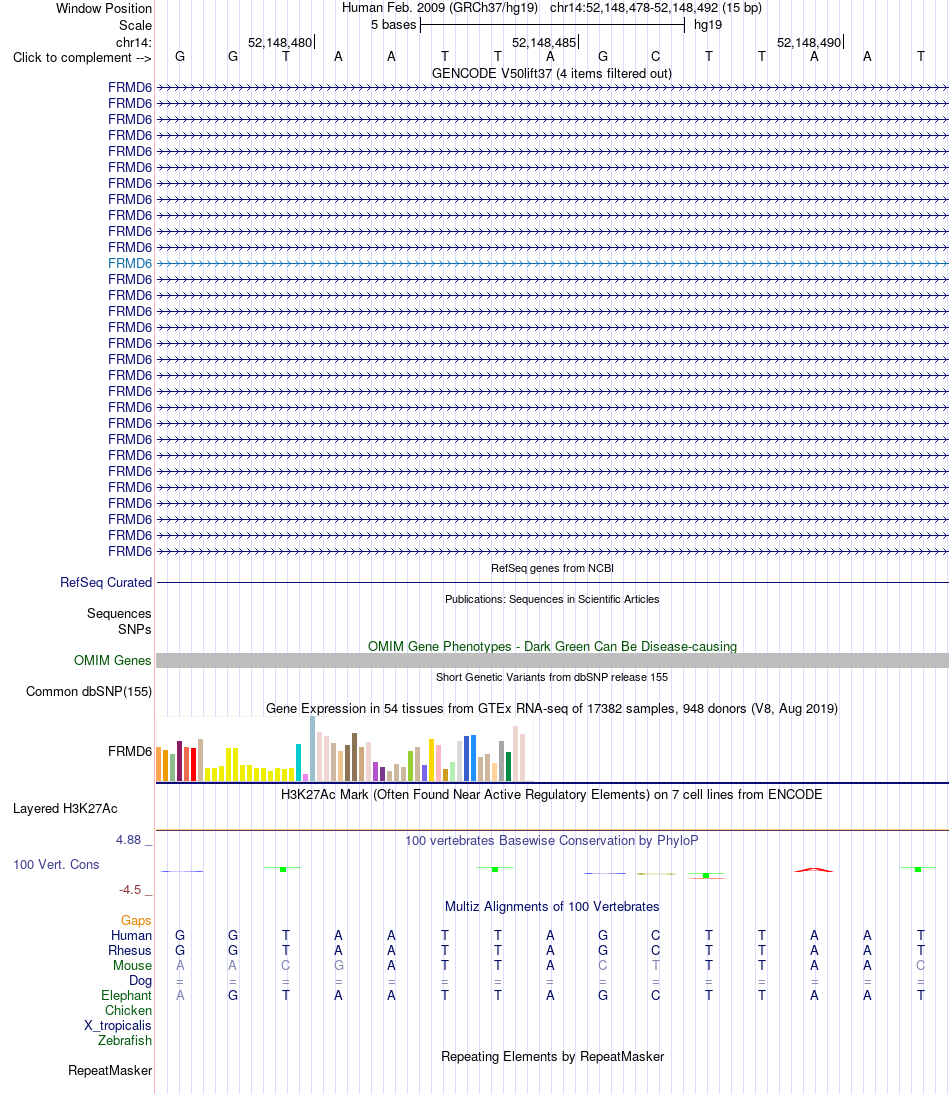Click the chr14:52,148,478-52,148,492 (15 bp) position text
This screenshot has width=950, height=1094.
click(x=656, y=8)
